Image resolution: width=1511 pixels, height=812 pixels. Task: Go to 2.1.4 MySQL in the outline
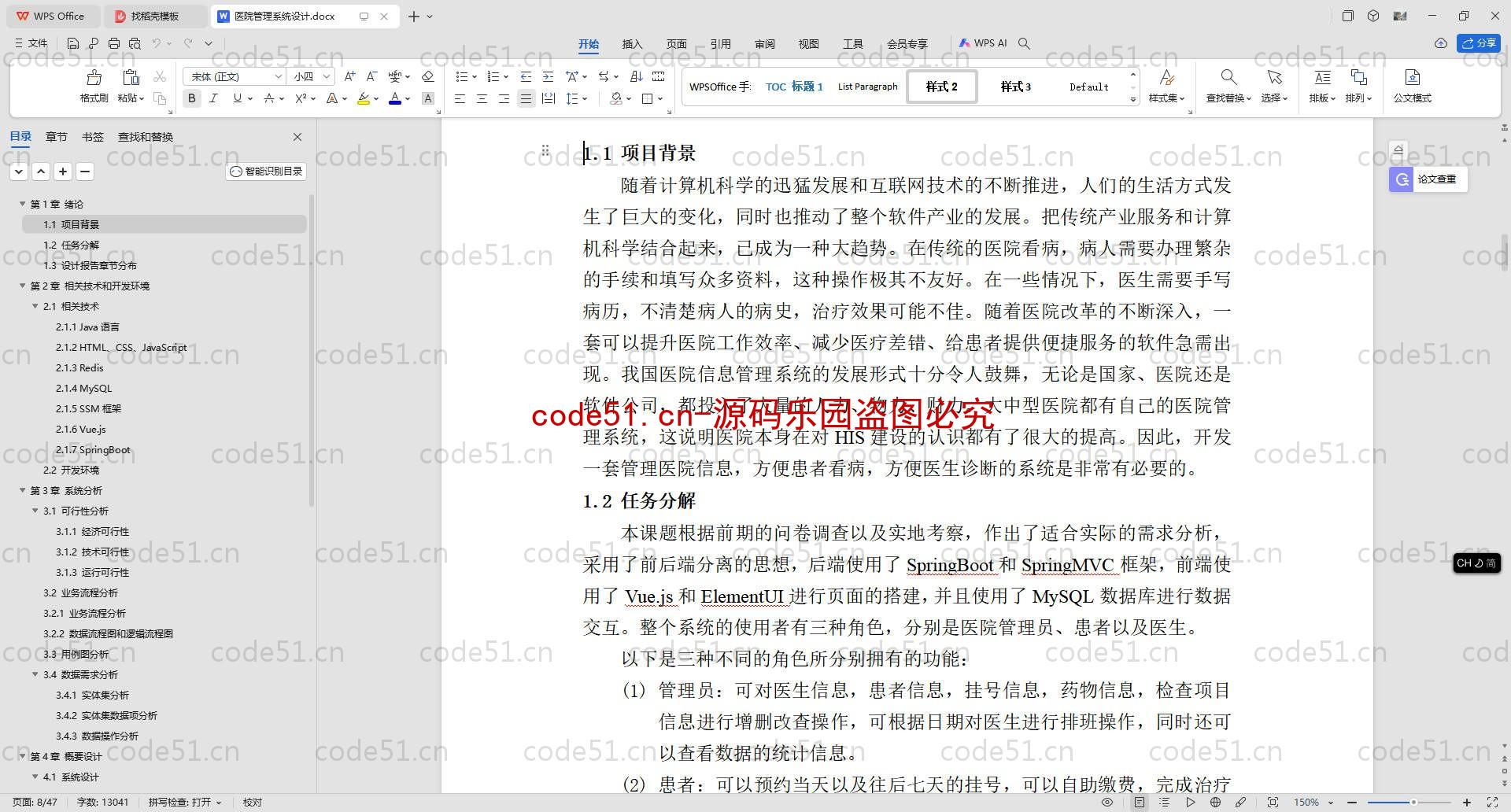pos(84,388)
